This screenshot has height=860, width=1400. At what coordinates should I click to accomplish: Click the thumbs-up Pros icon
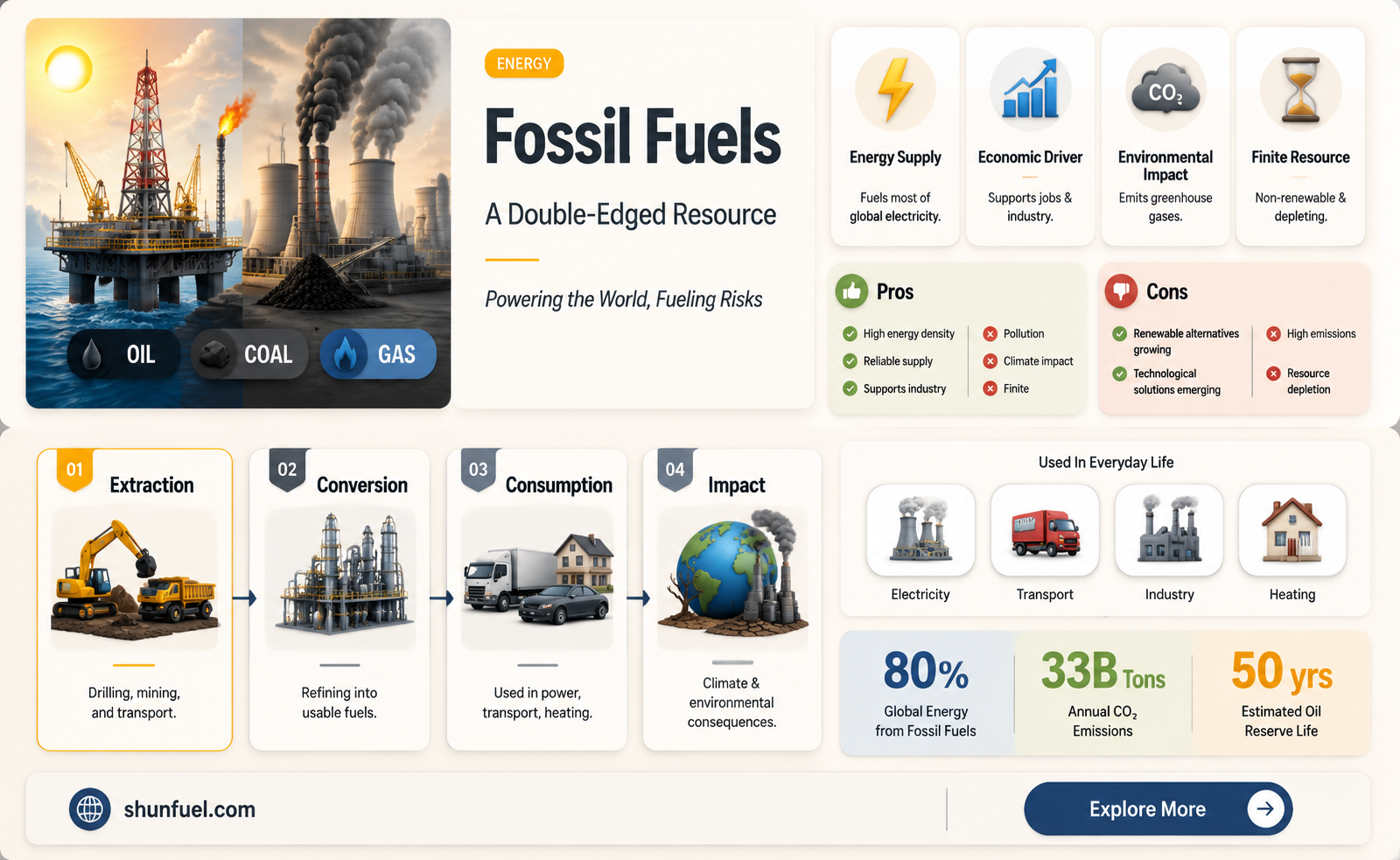point(851,291)
